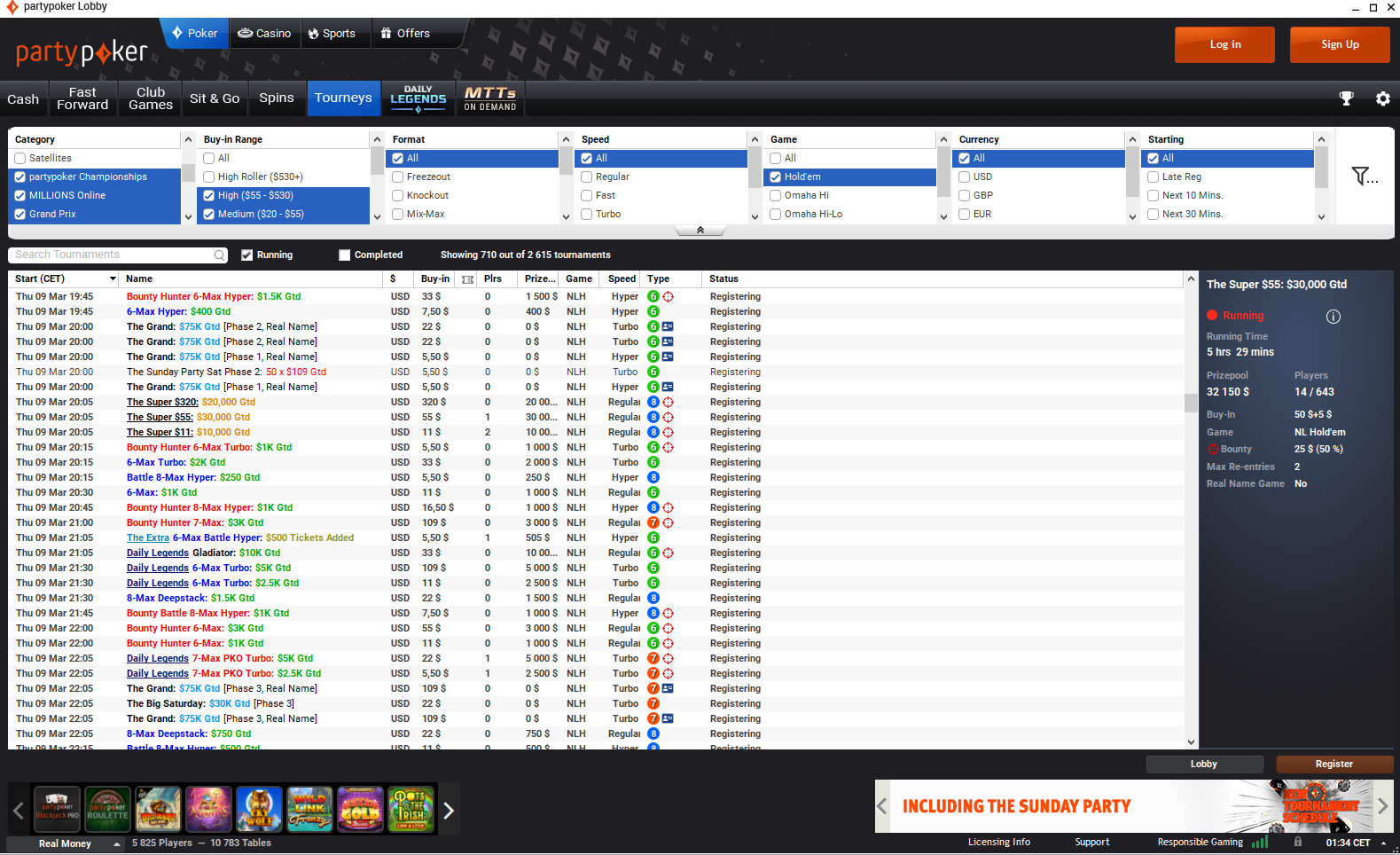Switch to Casino top tab

click(264, 34)
